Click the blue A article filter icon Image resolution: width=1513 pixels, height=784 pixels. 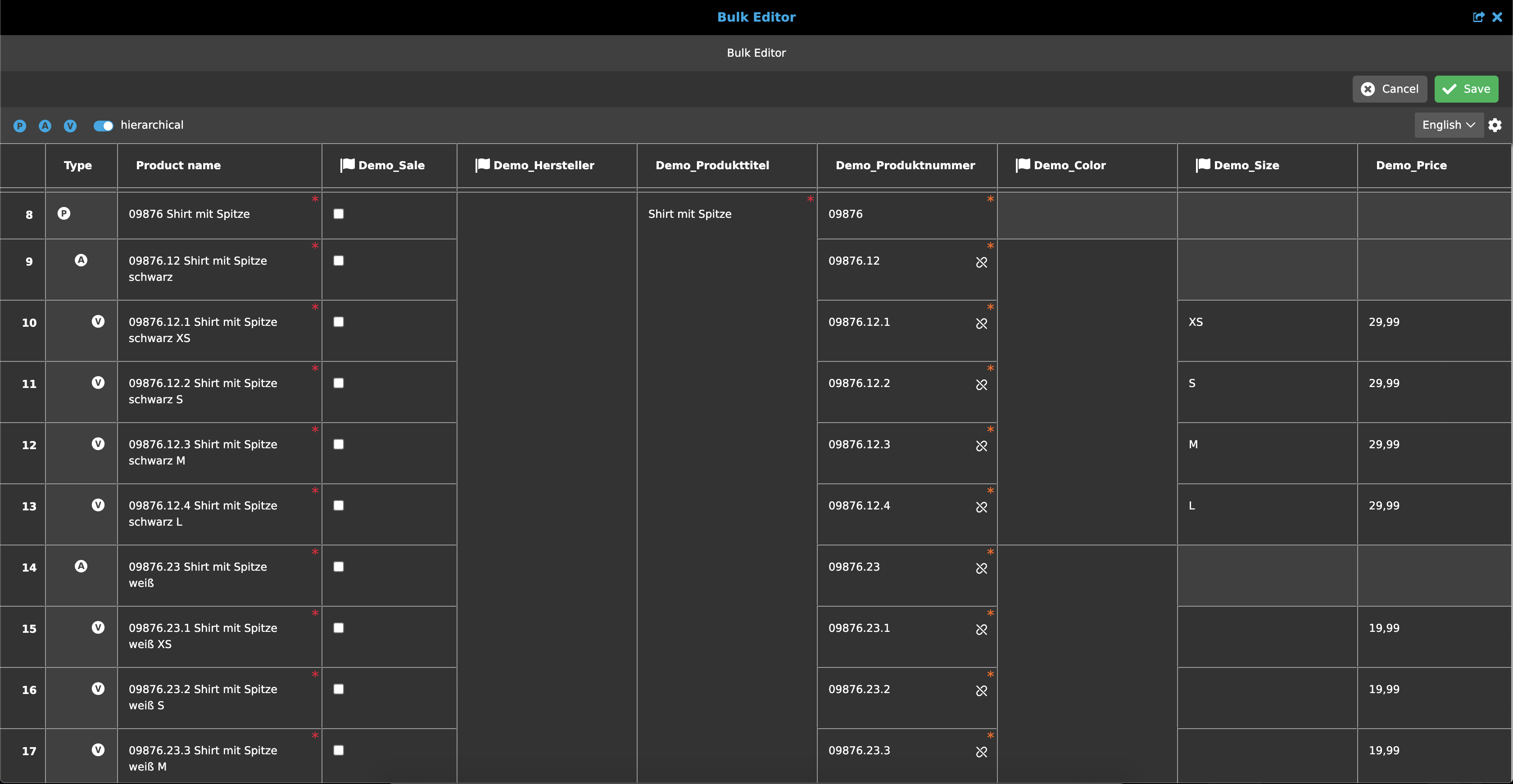point(45,126)
